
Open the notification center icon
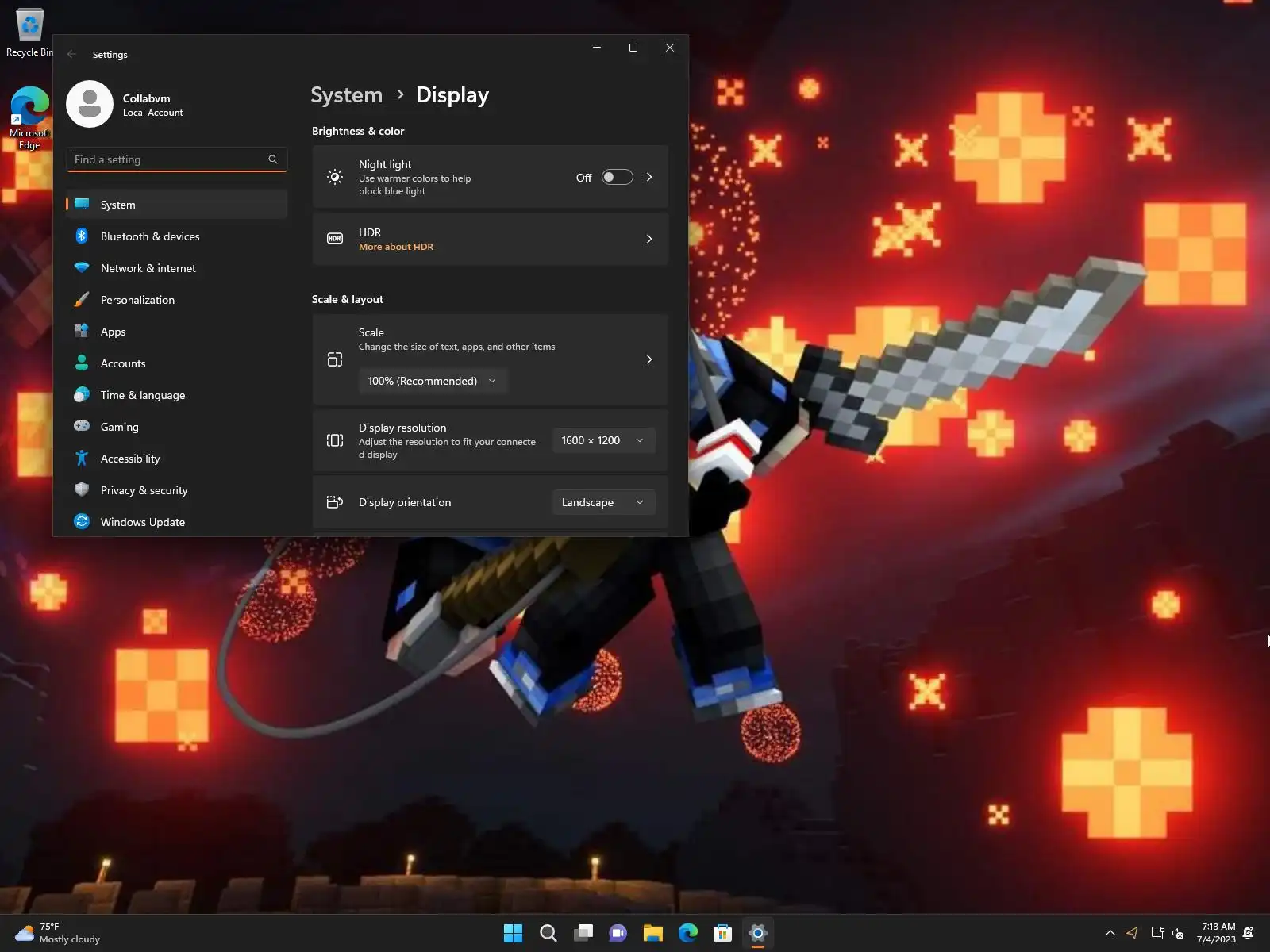pyautogui.click(x=1249, y=933)
